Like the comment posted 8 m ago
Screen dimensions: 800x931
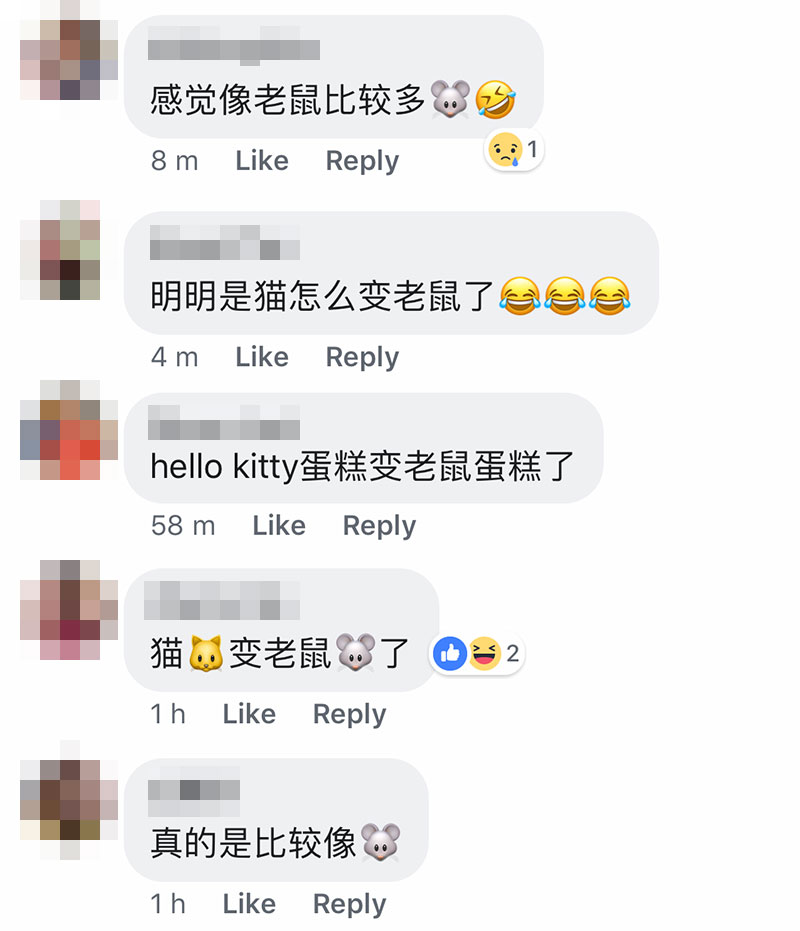(262, 161)
